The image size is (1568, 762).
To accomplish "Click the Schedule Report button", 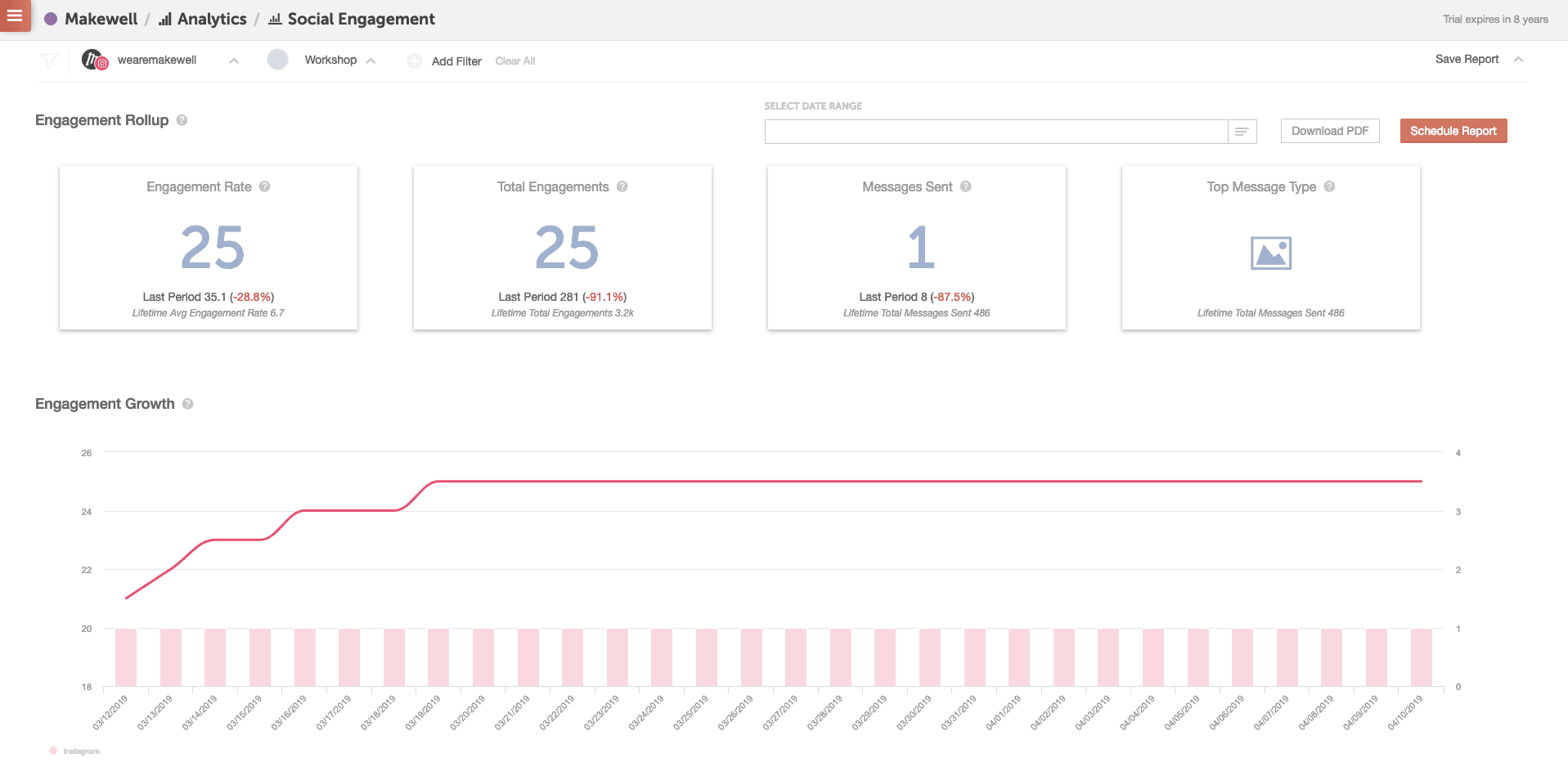I will click(x=1453, y=131).
